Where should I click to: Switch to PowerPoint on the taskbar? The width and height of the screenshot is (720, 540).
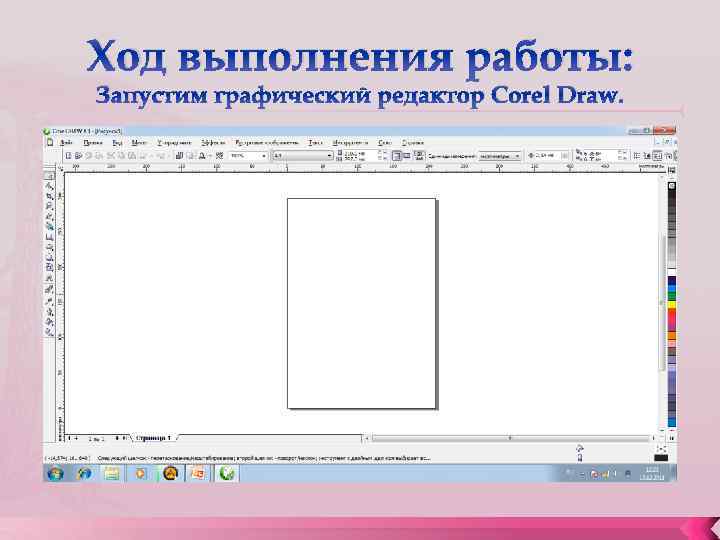(x=197, y=473)
